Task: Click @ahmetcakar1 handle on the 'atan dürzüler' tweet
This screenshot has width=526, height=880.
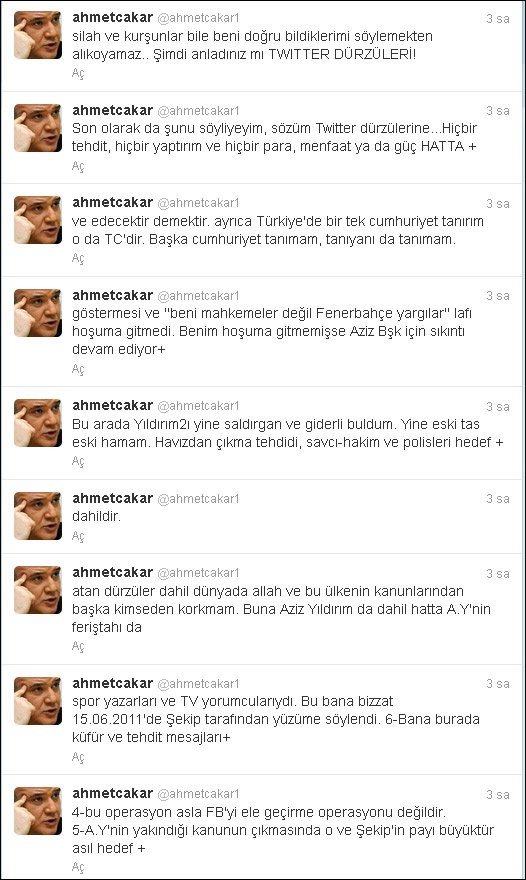Action: click(x=198, y=573)
